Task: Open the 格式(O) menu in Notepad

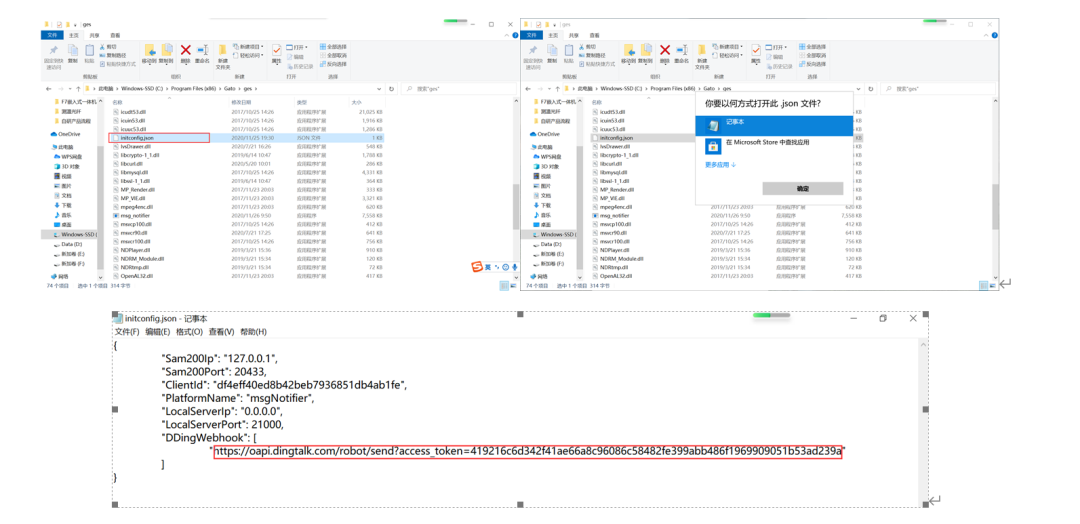Action: pos(189,331)
